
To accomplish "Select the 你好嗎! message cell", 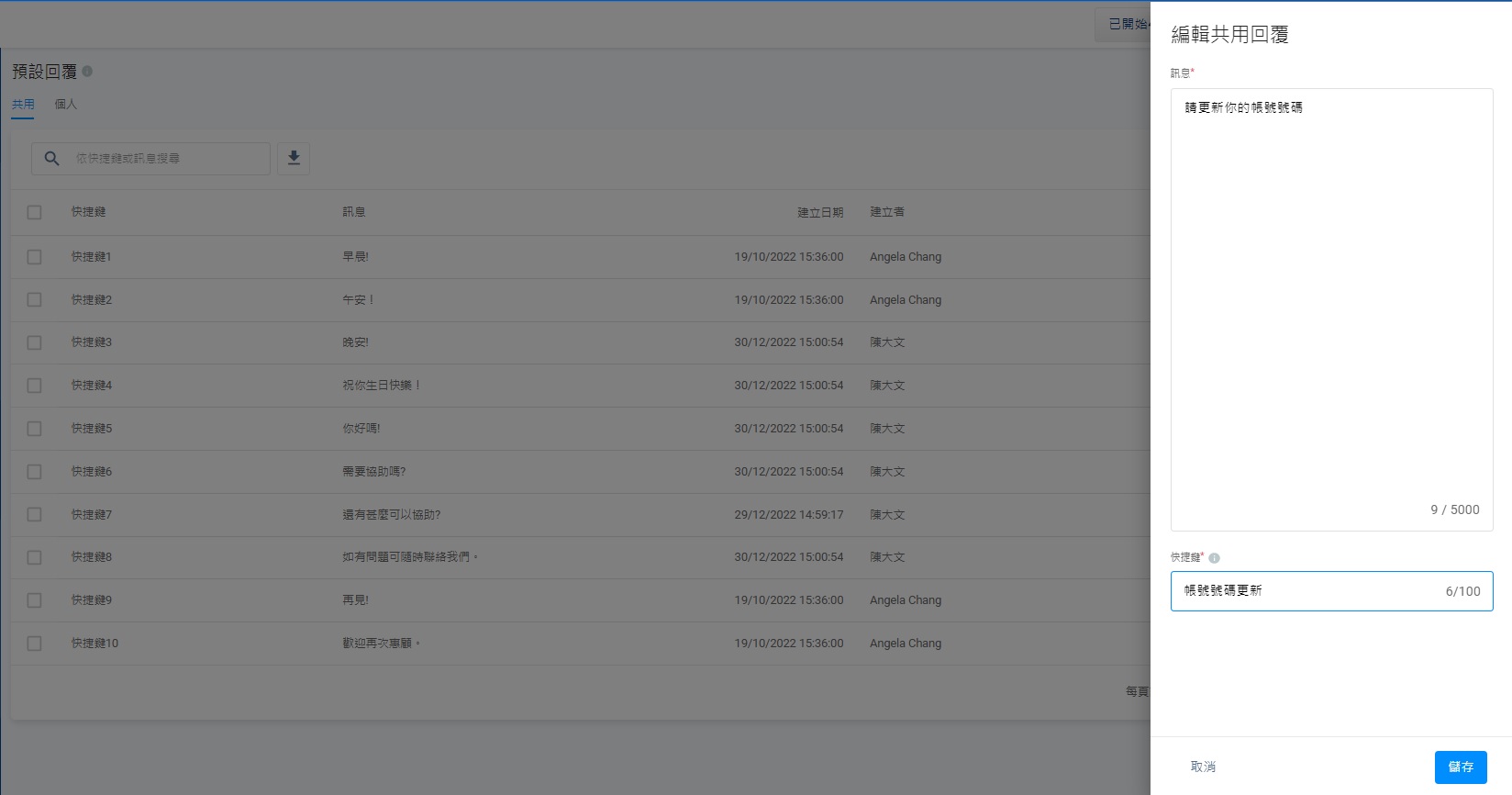I will (361, 429).
